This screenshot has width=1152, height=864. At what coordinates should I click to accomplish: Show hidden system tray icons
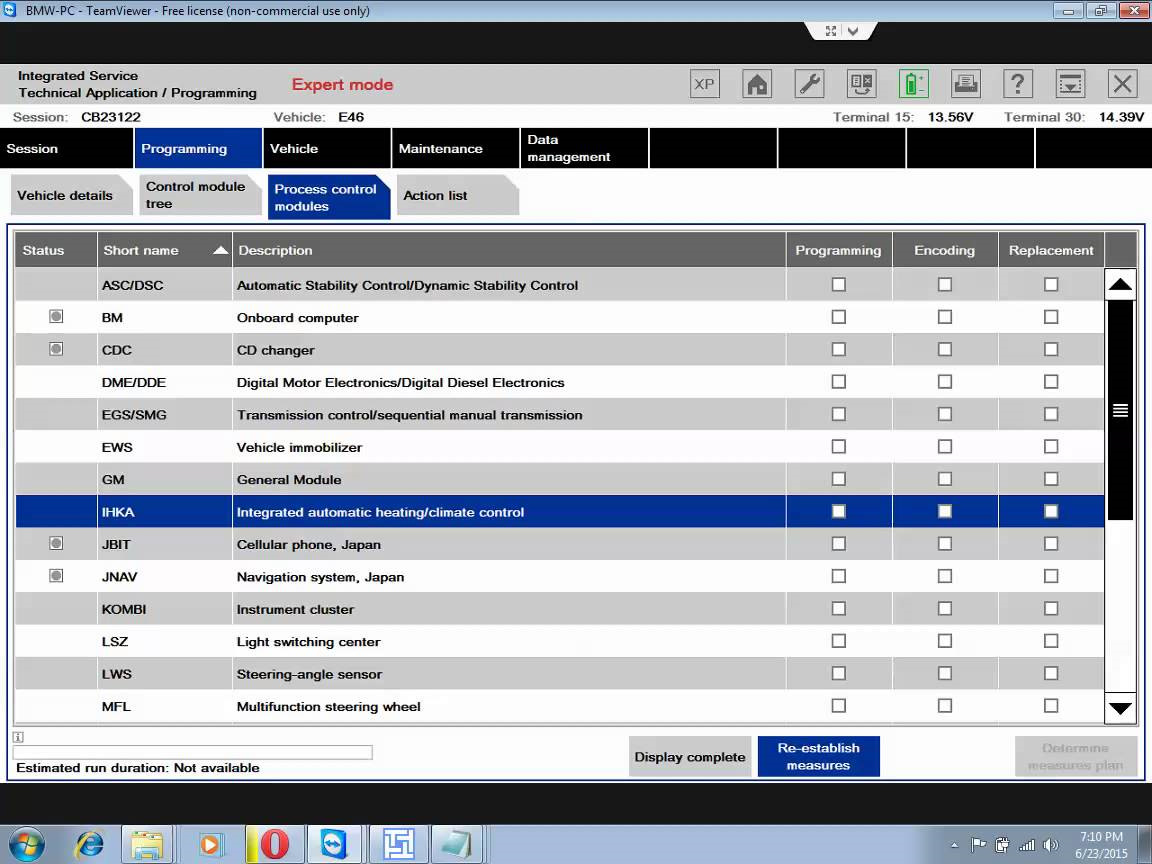coord(954,846)
